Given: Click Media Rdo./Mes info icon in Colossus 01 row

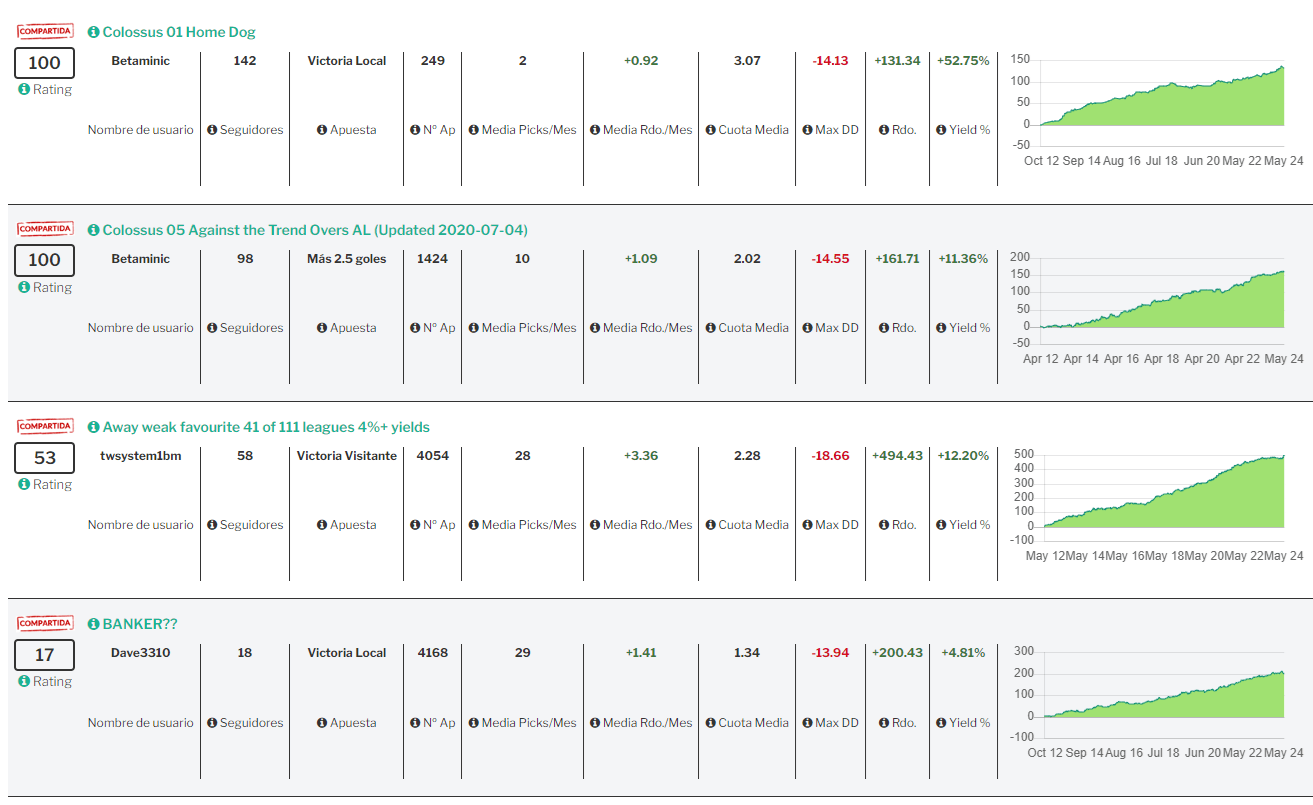Looking at the screenshot, I should click(x=595, y=130).
